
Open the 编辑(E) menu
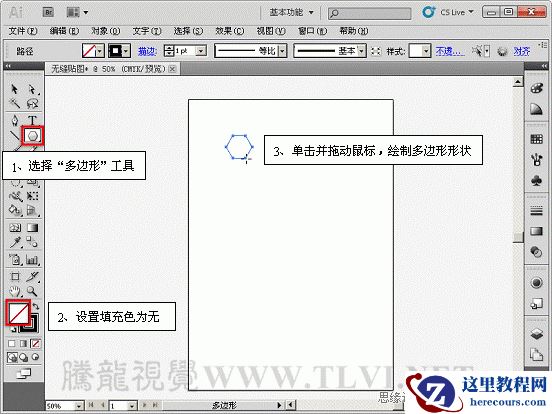click(64, 31)
